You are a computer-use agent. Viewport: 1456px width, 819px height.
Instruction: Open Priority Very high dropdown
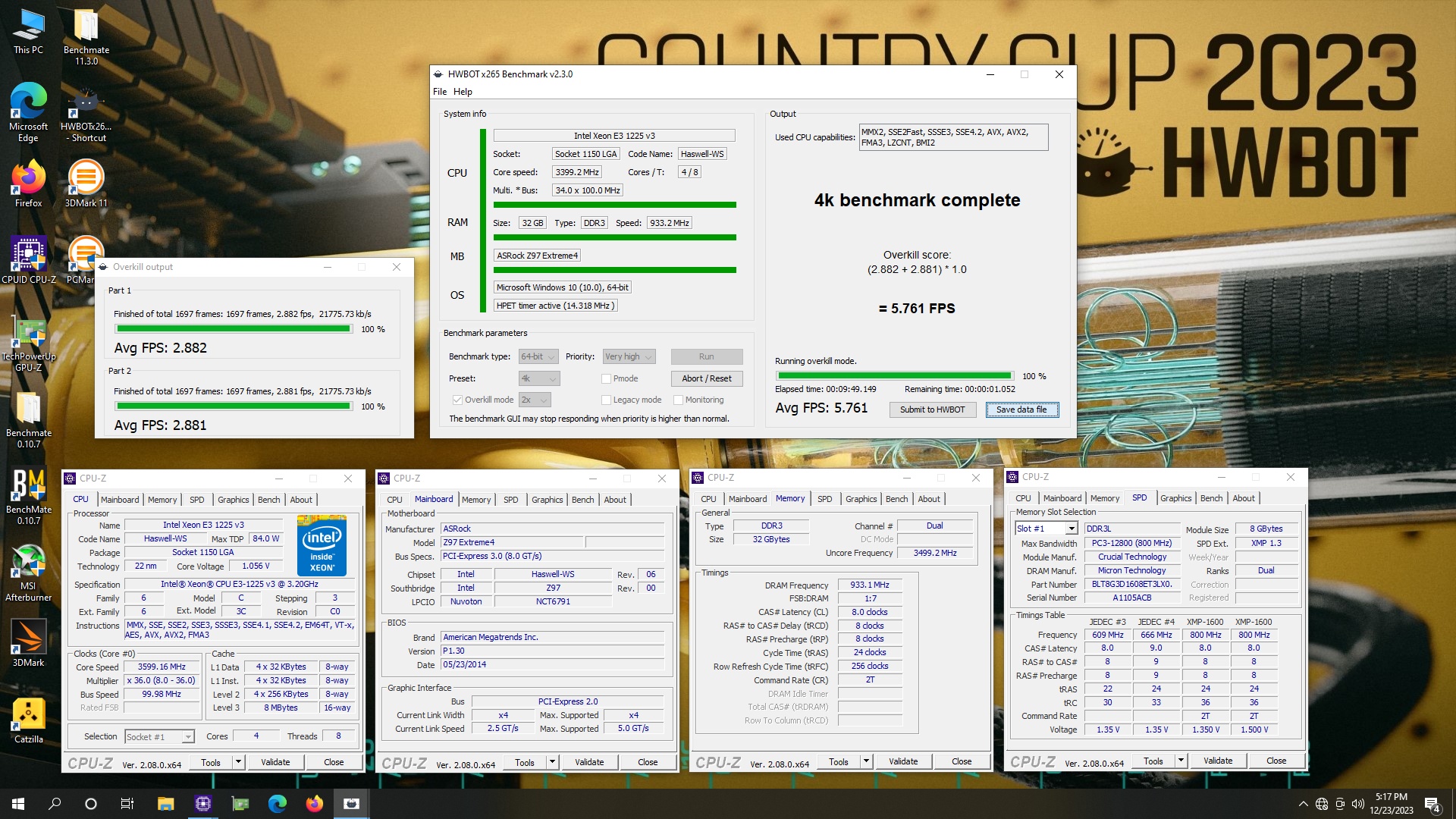coord(628,356)
